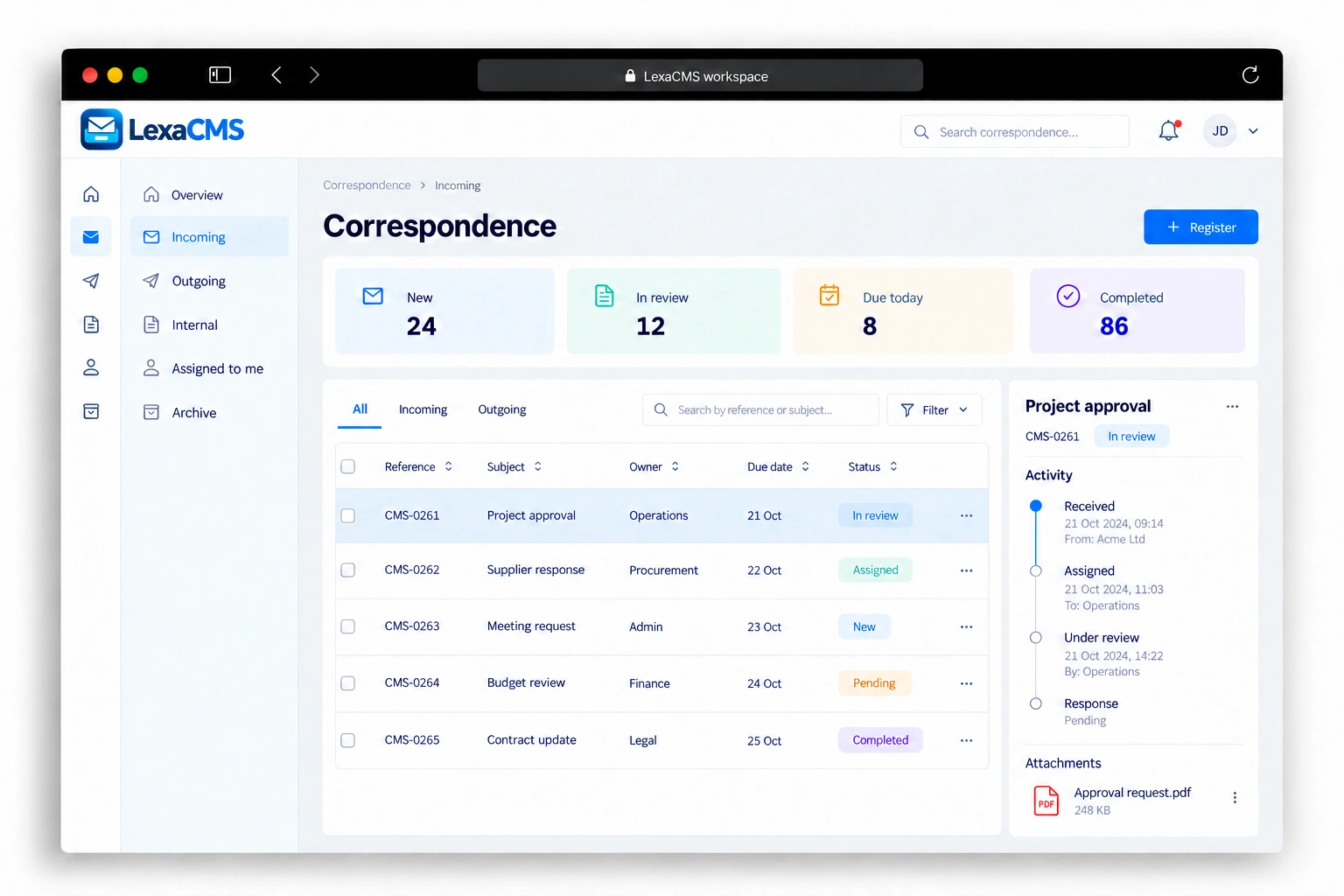Click the Register button
Viewport: 1344px width, 896px height.
(x=1200, y=227)
